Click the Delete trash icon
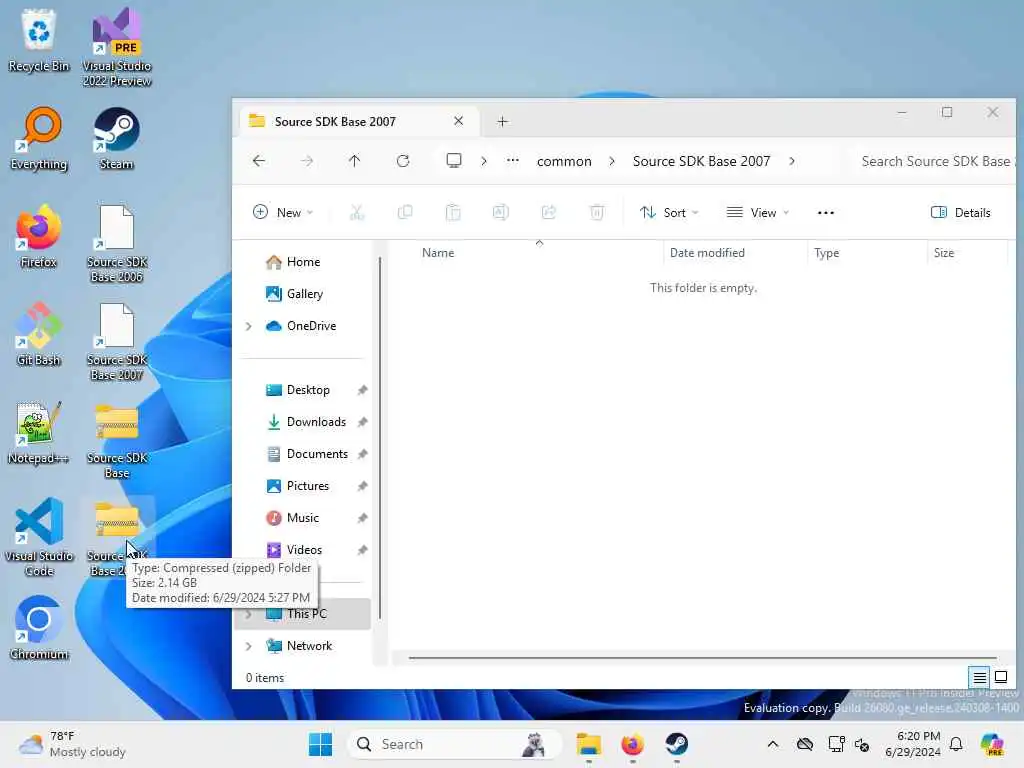Viewport: 1024px width, 768px height. 597,212
